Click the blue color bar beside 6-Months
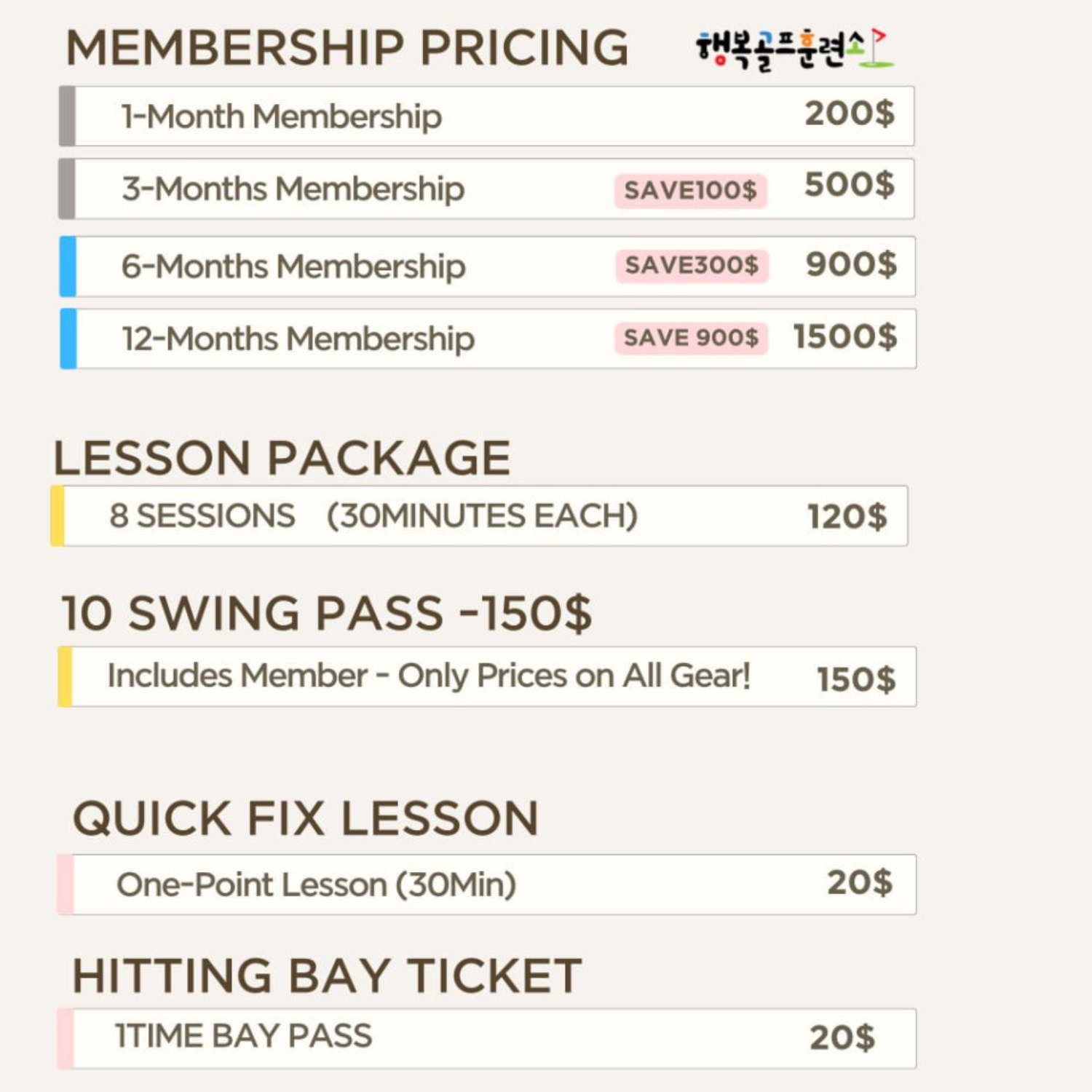1092x1092 pixels. pos(68,266)
